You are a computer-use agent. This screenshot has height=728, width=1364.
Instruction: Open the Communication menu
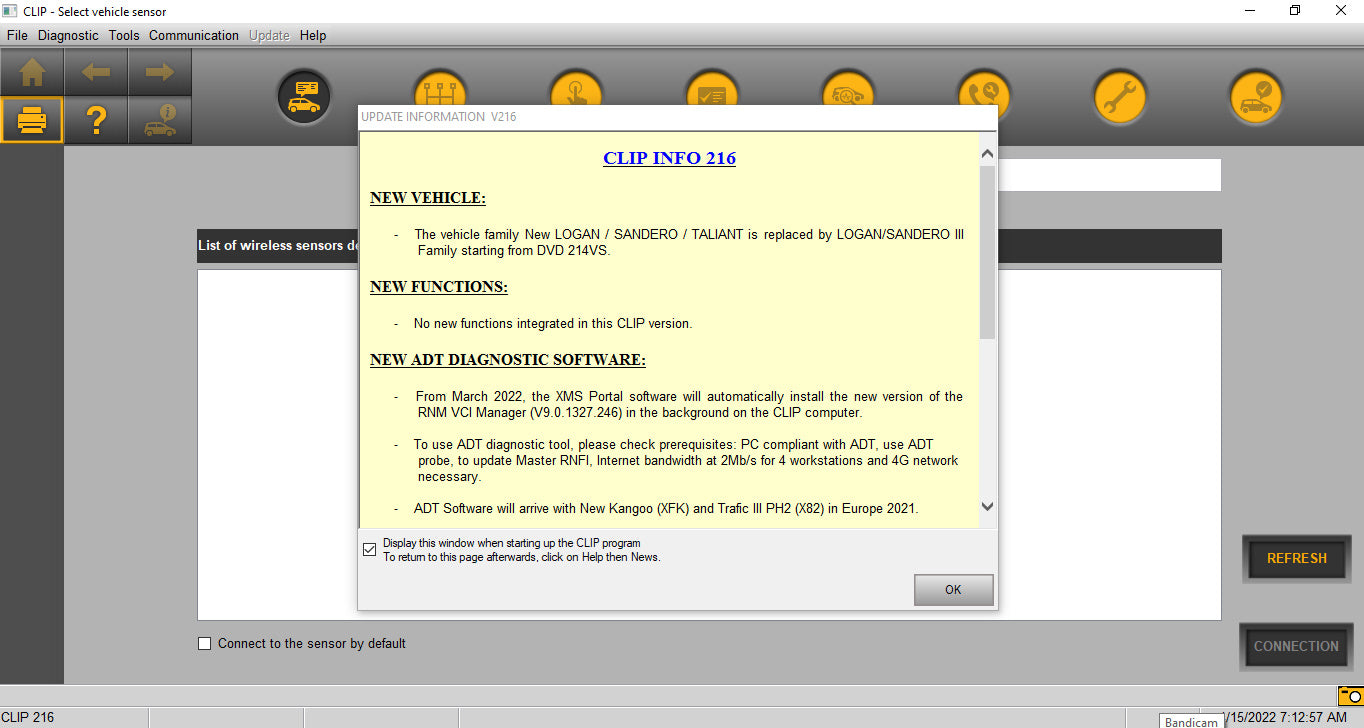pyautogui.click(x=194, y=35)
